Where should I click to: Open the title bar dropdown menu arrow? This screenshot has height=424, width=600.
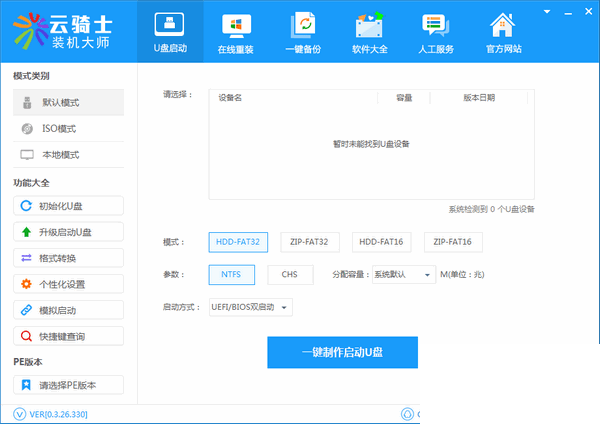[x=547, y=12]
